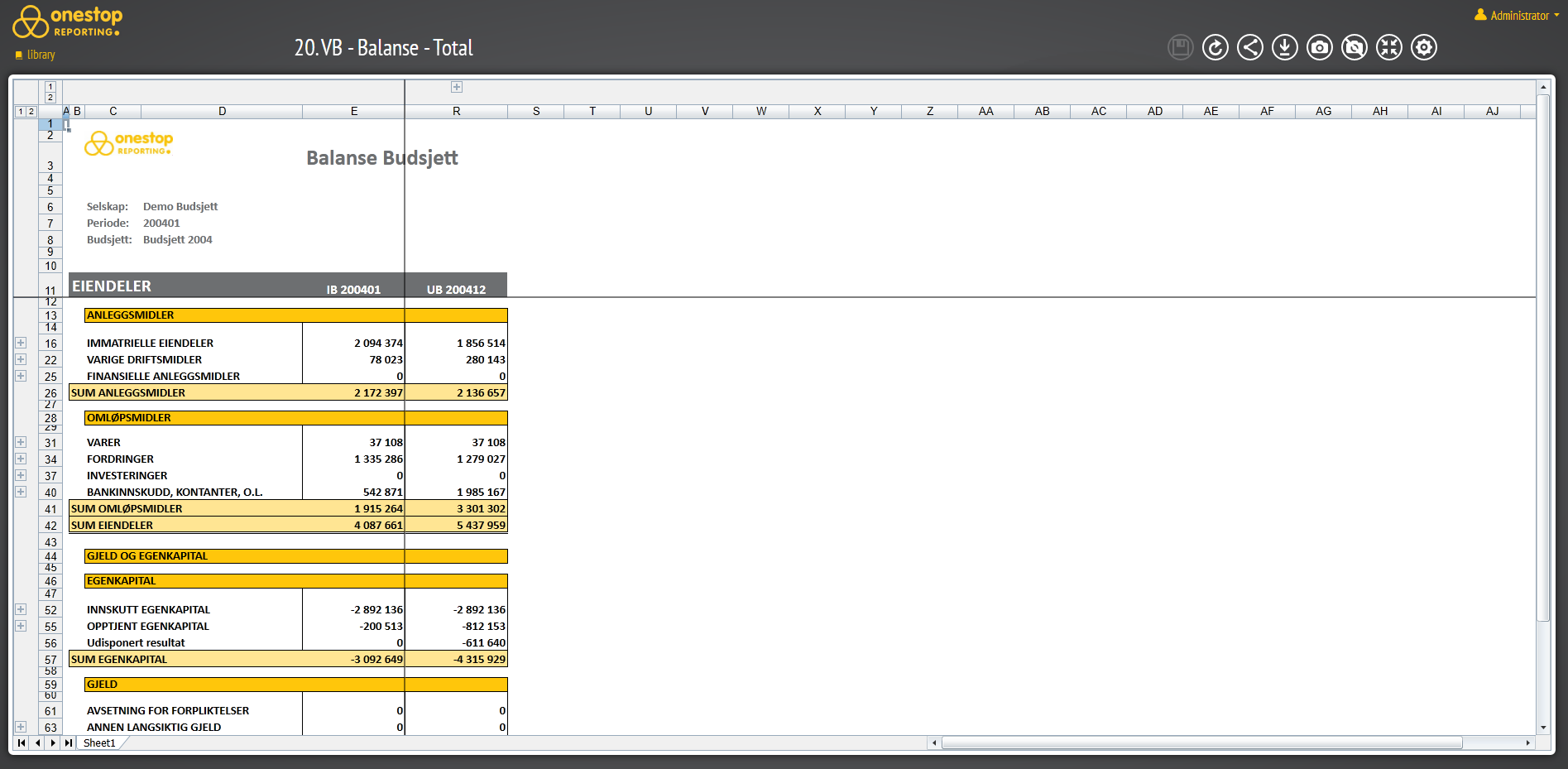The image size is (1568, 769).
Task: Download the report via the download icon
Action: click(x=1284, y=47)
